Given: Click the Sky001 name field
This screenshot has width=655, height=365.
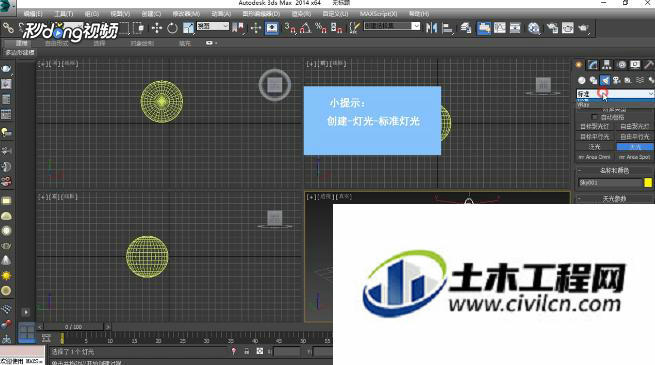Looking at the screenshot, I should click(x=609, y=182).
